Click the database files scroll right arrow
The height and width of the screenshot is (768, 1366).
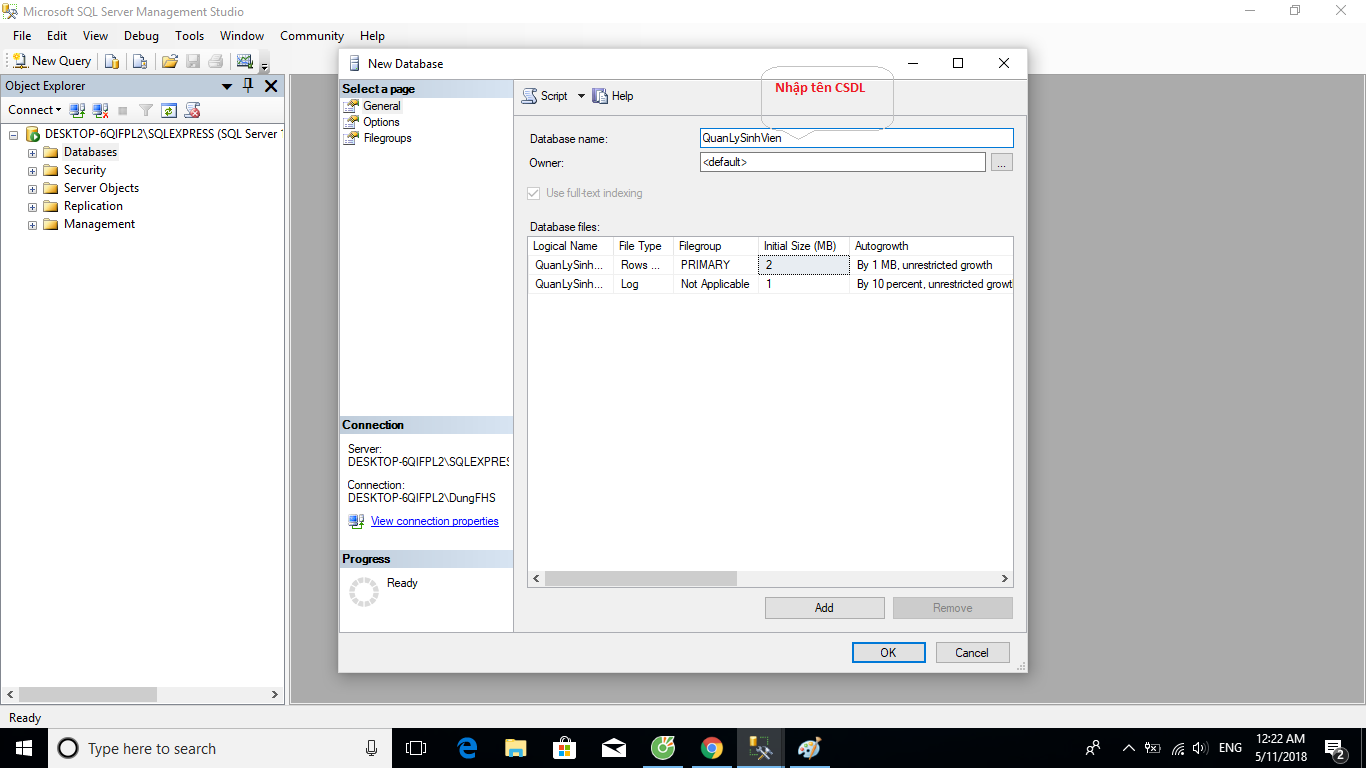pyautogui.click(x=1005, y=578)
